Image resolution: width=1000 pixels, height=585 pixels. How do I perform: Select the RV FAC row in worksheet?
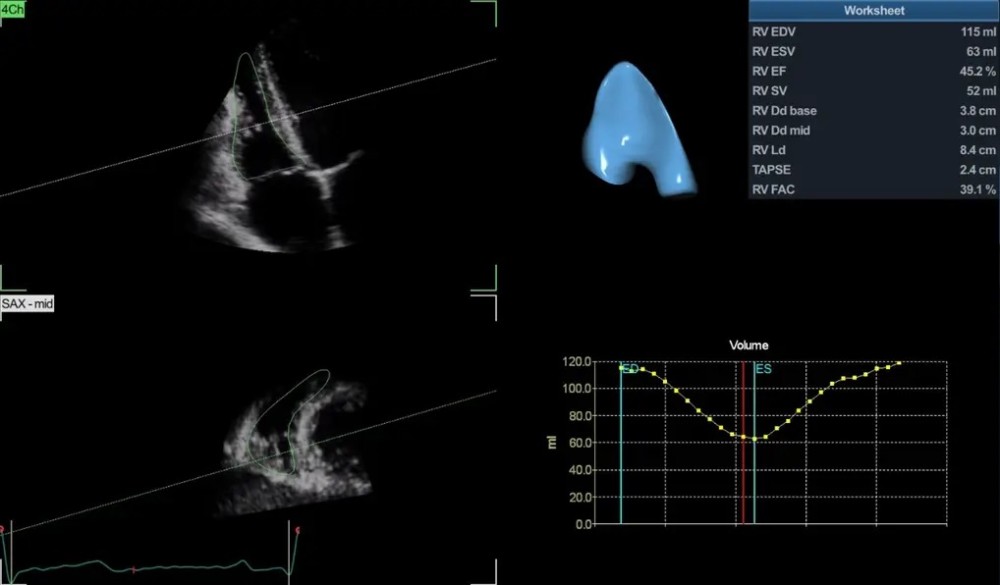tap(873, 189)
